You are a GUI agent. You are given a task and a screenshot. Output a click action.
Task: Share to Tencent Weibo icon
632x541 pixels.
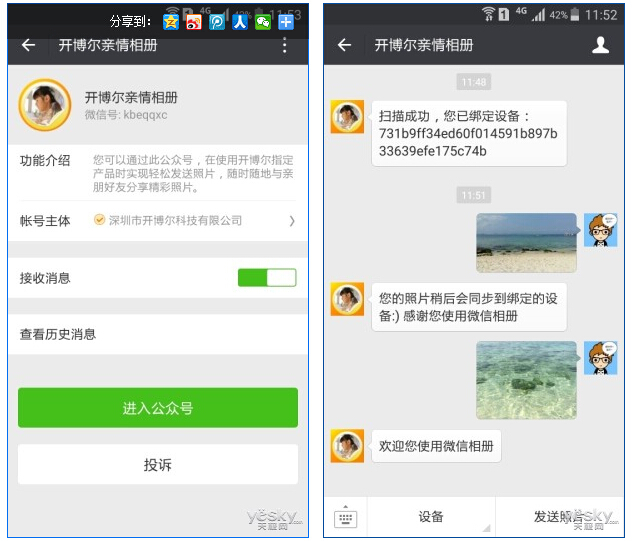tap(217, 22)
